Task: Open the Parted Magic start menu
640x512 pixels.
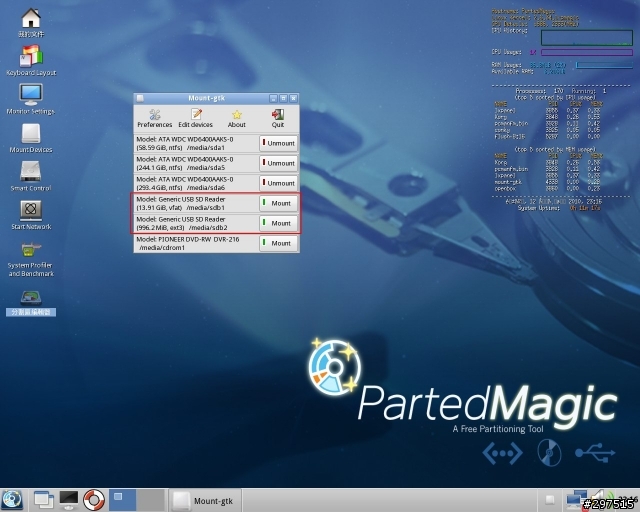Action: [x=12, y=500]
